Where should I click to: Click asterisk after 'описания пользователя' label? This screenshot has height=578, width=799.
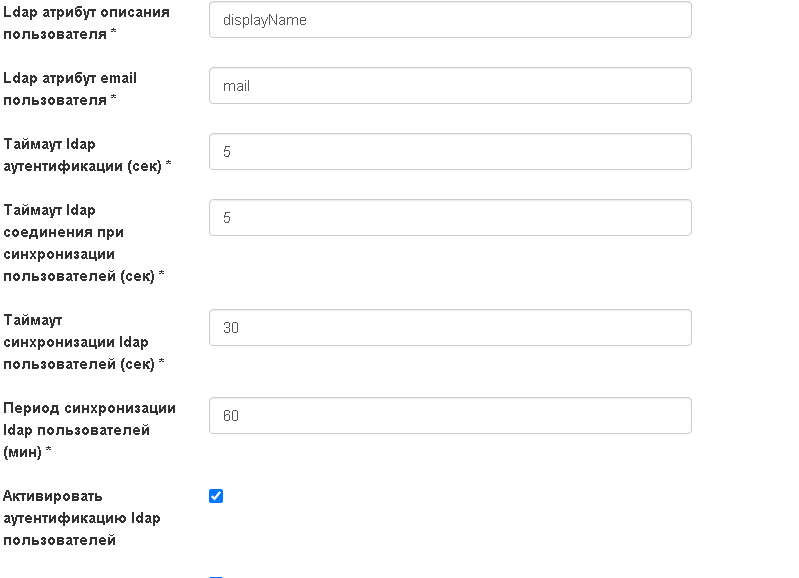click(x=114, y=36)
